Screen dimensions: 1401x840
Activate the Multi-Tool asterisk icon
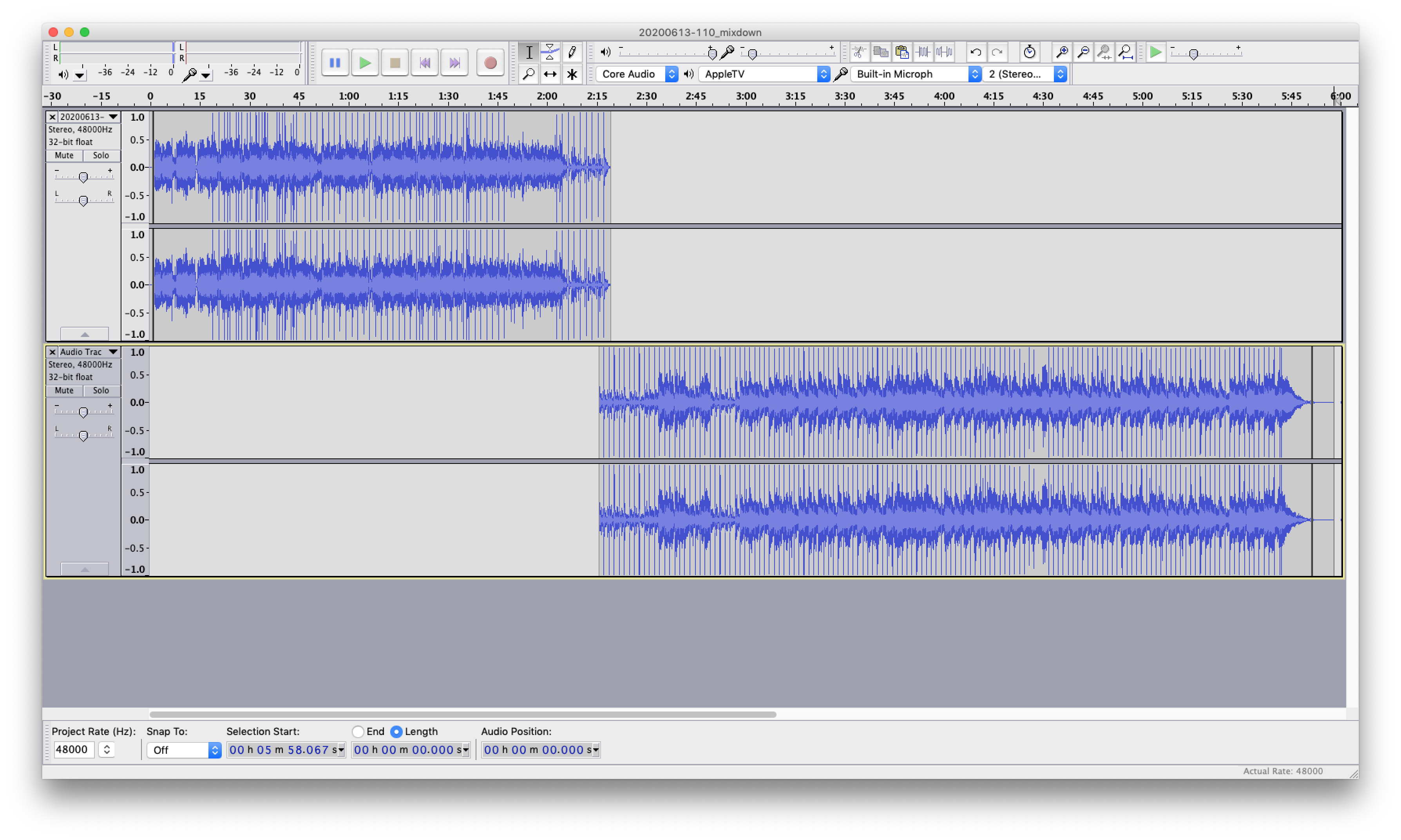tap(572, 74)
